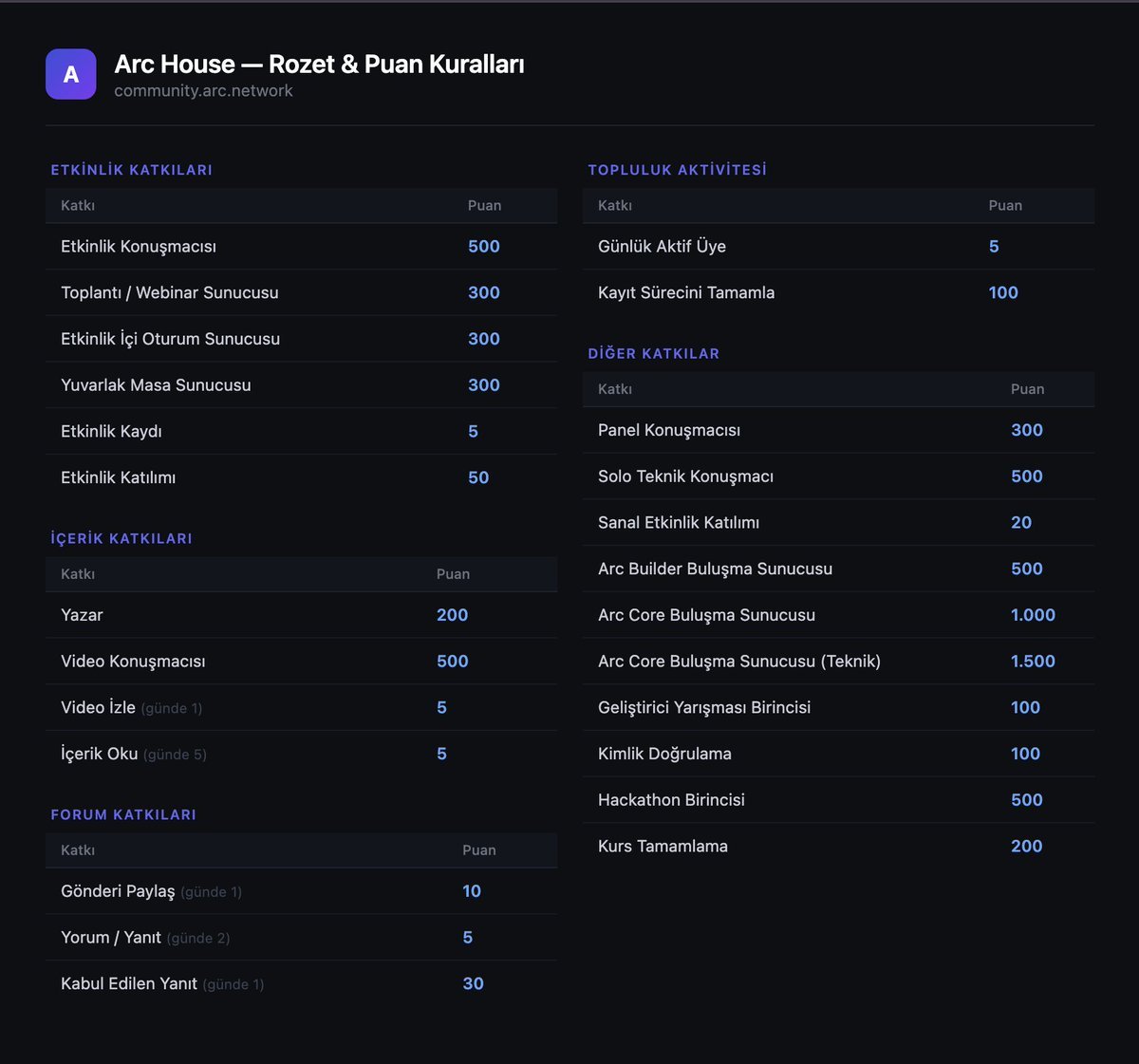Screen dimensions: 1139x1064
Task: Select the Gönderi Paylaş row label
Action: [118, 891]
